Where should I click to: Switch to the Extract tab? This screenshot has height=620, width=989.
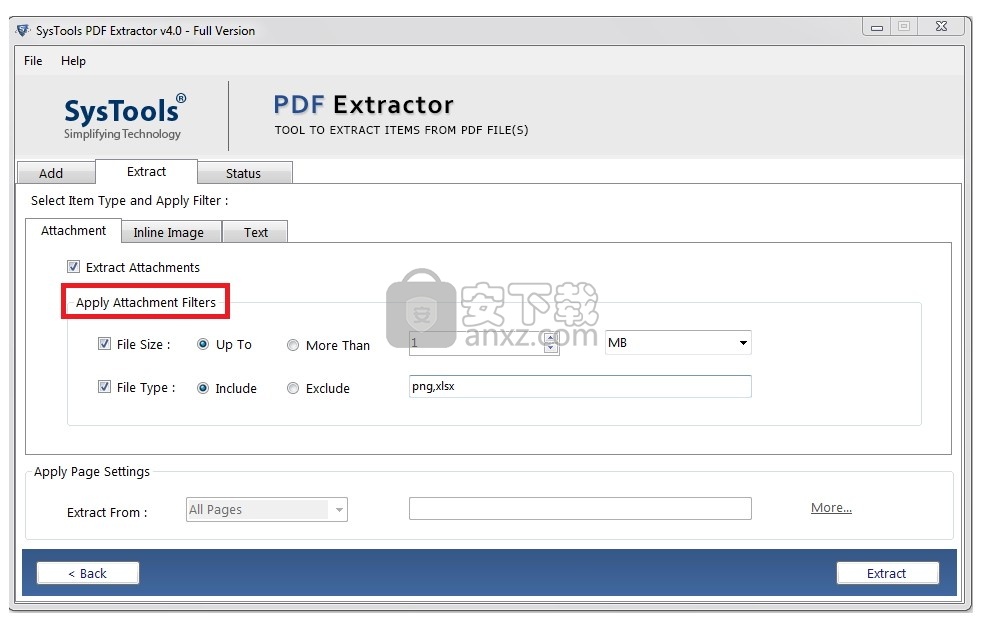(x=146, y=172)
